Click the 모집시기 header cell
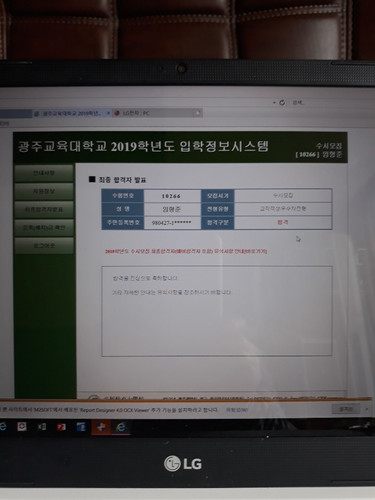 coord(218,196)
